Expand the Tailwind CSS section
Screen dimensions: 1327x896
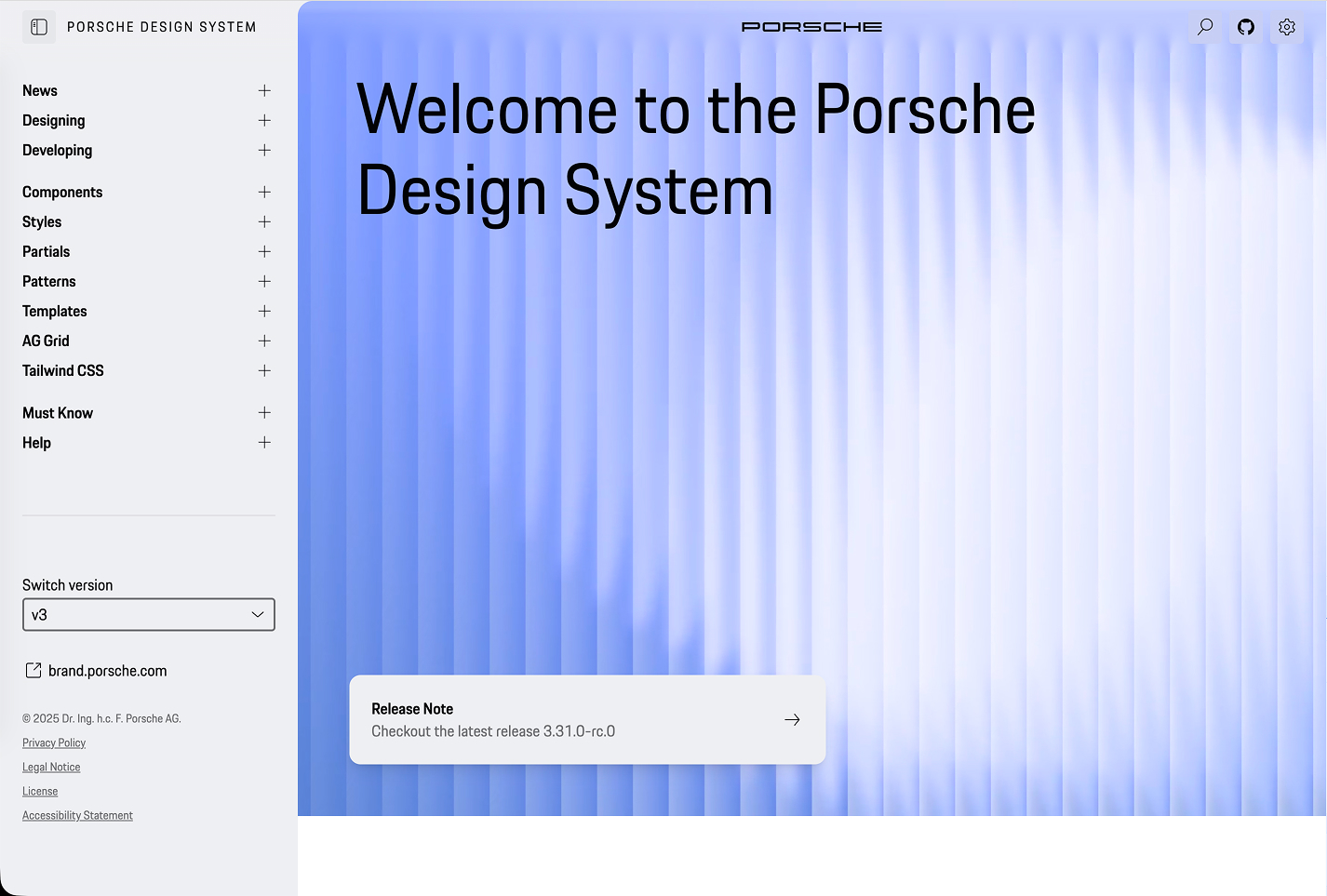[x=264, y=370]
